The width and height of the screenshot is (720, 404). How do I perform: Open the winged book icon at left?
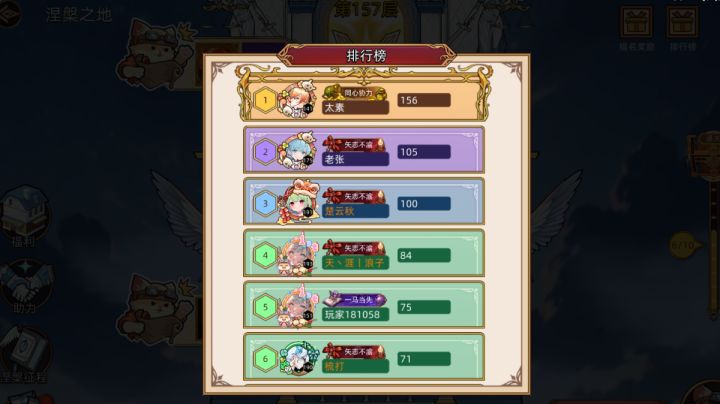(x=26, y=350)
